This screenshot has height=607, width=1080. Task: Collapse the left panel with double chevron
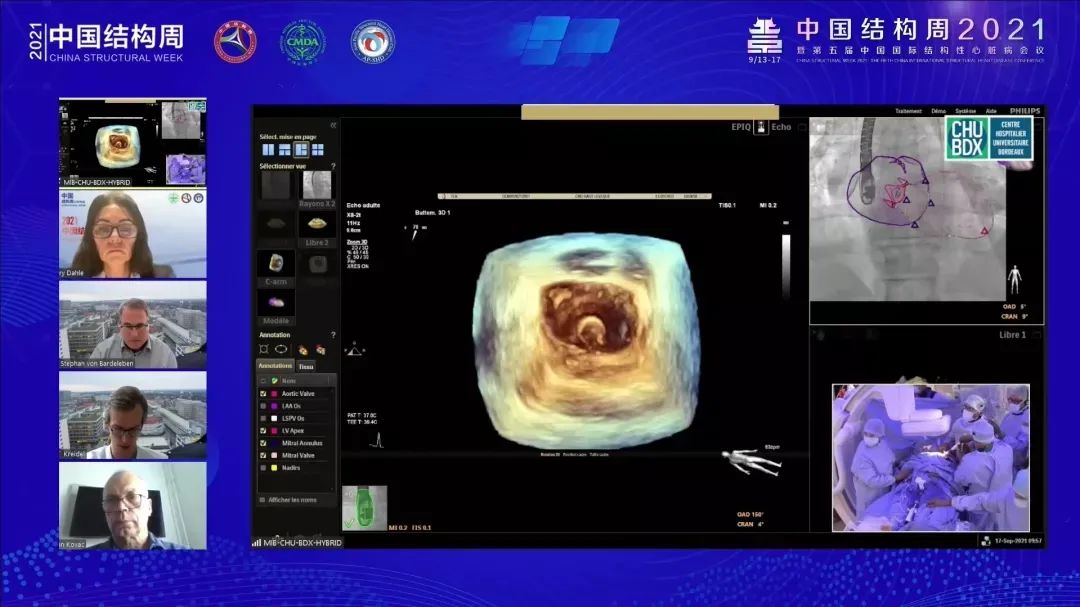tap(333, 125)
